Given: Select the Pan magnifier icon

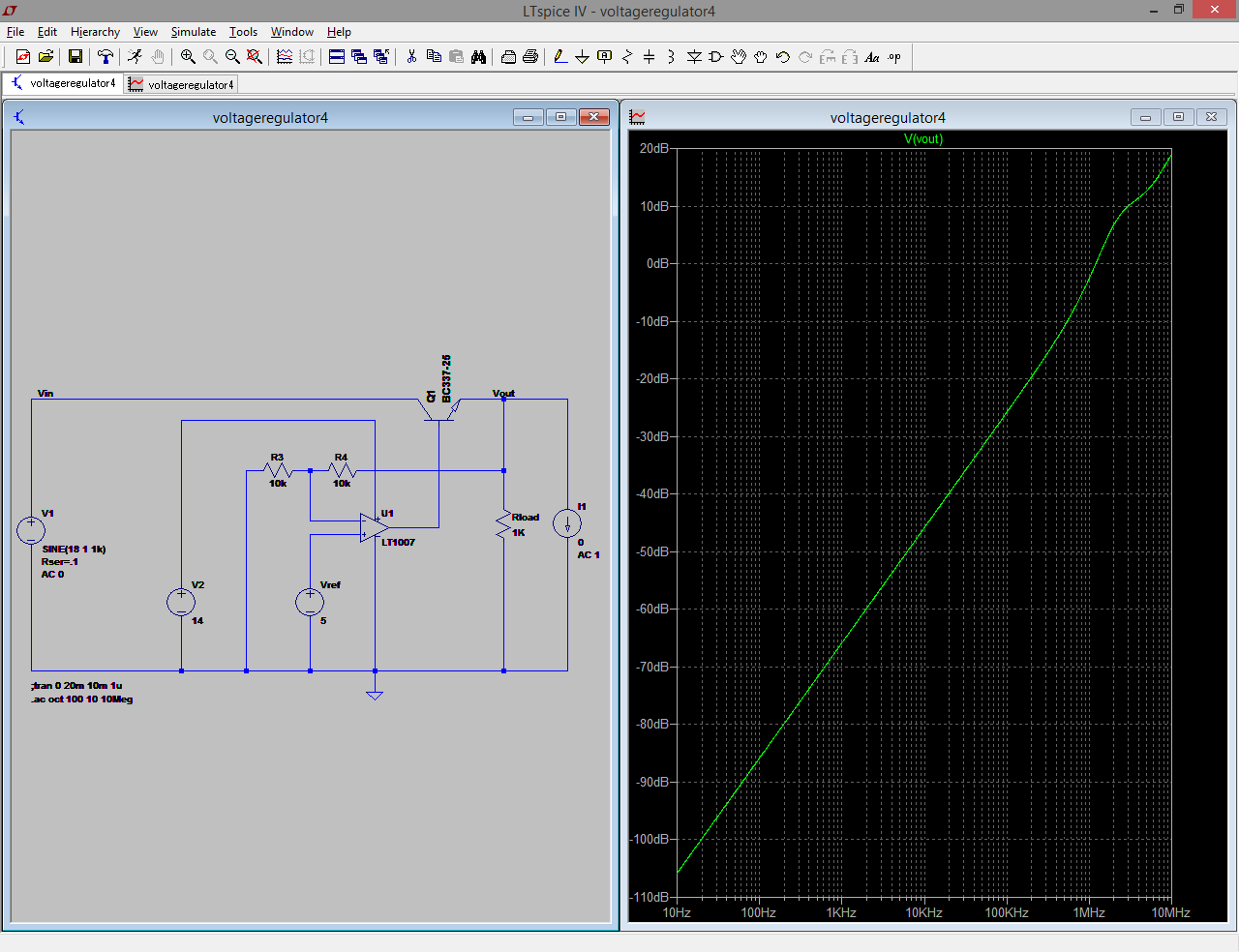Looking at the screenshot, I should [210, 57].
